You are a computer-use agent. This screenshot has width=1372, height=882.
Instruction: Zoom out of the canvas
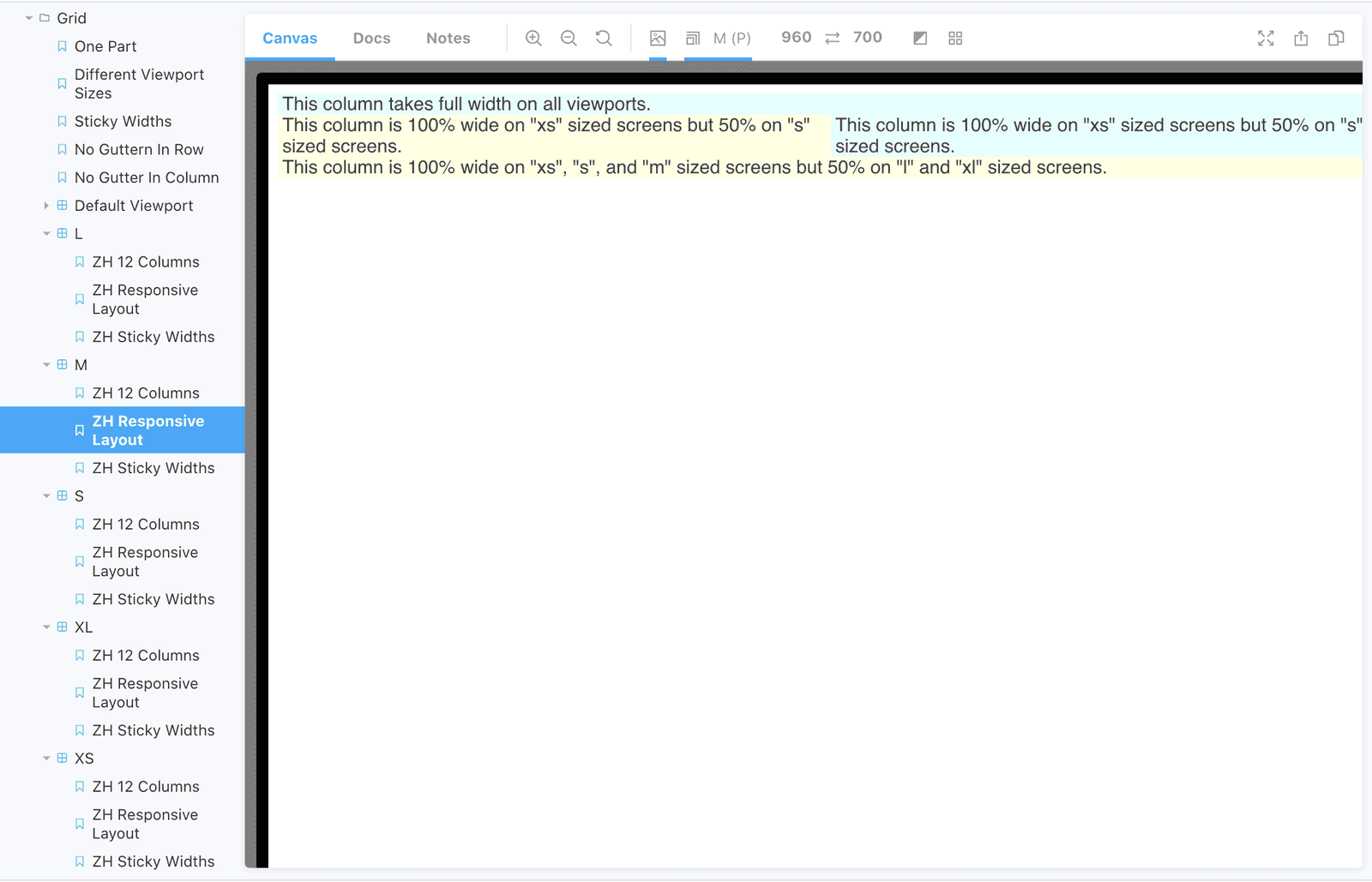(x=569, y=38)
